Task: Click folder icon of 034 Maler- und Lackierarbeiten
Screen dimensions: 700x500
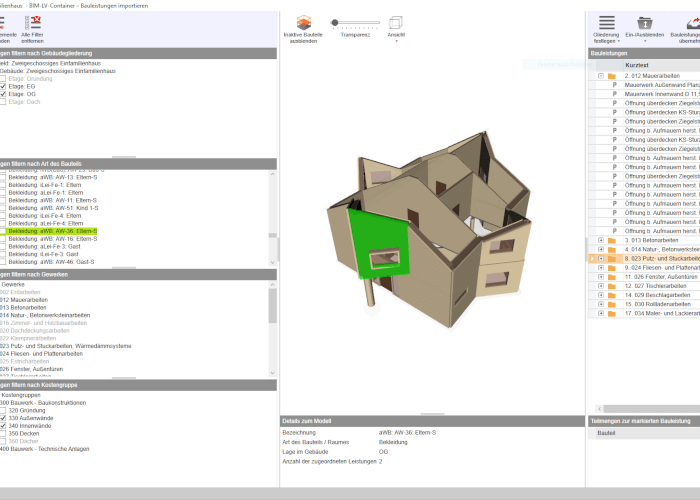Action: (x=612, y=314)
